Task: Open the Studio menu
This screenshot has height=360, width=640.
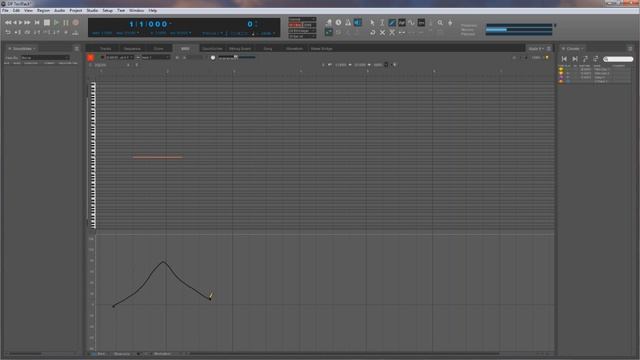Action: point(92,11)
